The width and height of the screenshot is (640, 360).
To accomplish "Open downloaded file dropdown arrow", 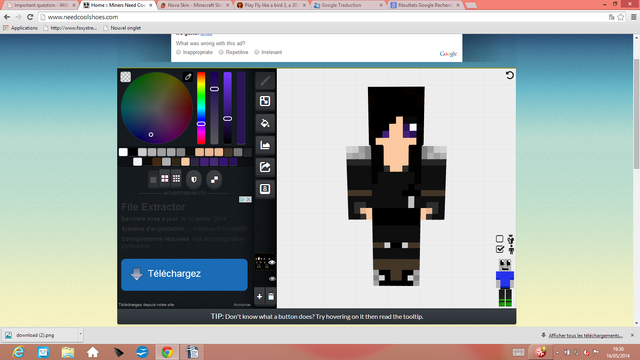I will click(80, 334).
